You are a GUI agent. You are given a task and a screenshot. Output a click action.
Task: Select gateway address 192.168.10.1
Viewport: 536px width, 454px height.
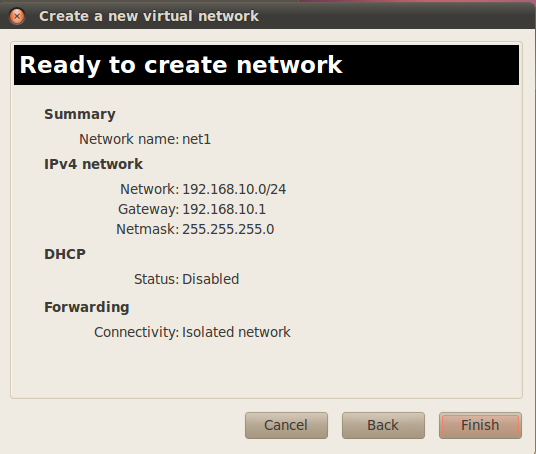click(224, 209)
